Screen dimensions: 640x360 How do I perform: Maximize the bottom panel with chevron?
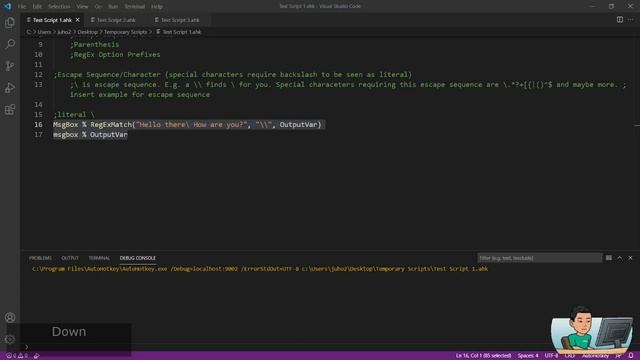[x=620, y=258]
